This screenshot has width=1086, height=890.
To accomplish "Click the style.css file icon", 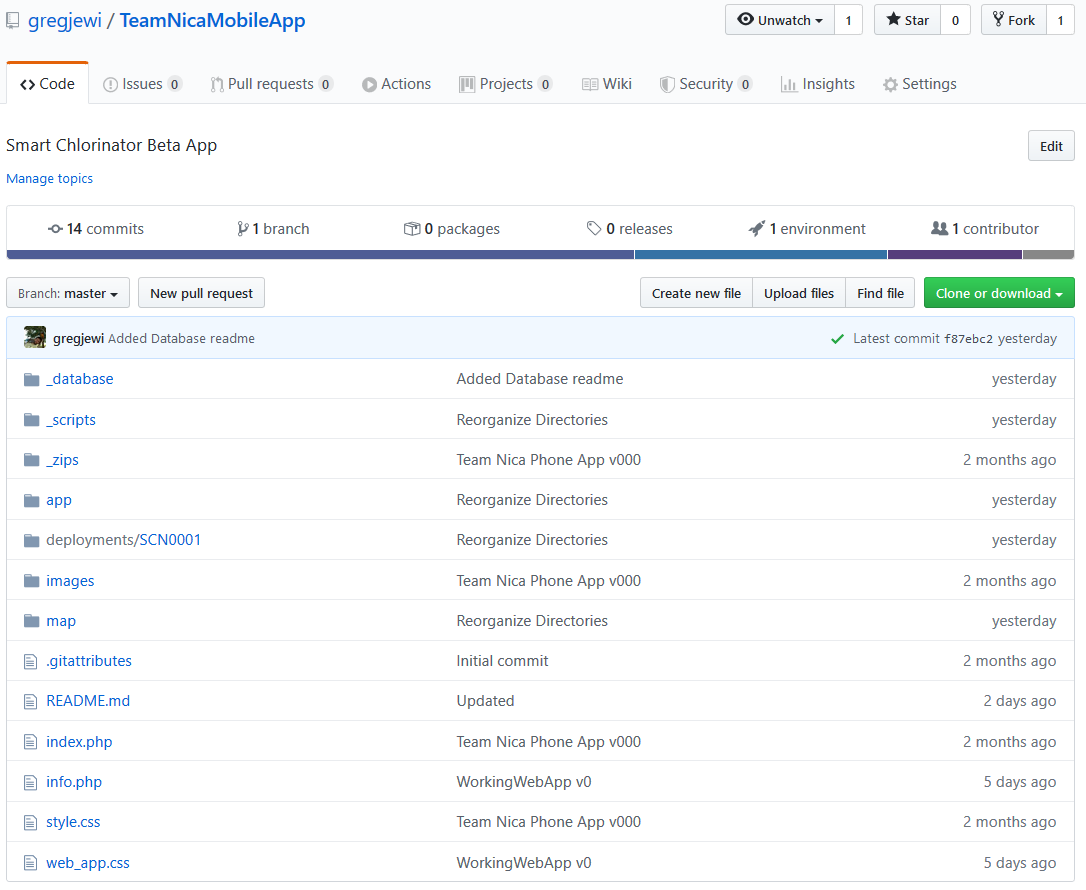I will coord(30,822).
